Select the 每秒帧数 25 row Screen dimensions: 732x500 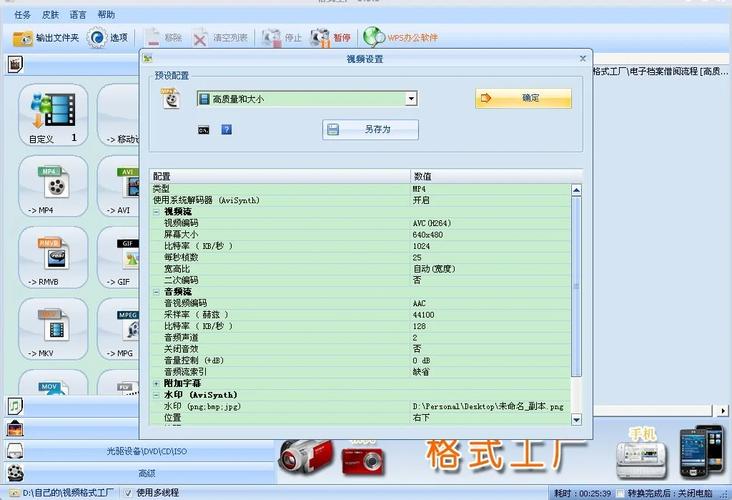(361, 258)
